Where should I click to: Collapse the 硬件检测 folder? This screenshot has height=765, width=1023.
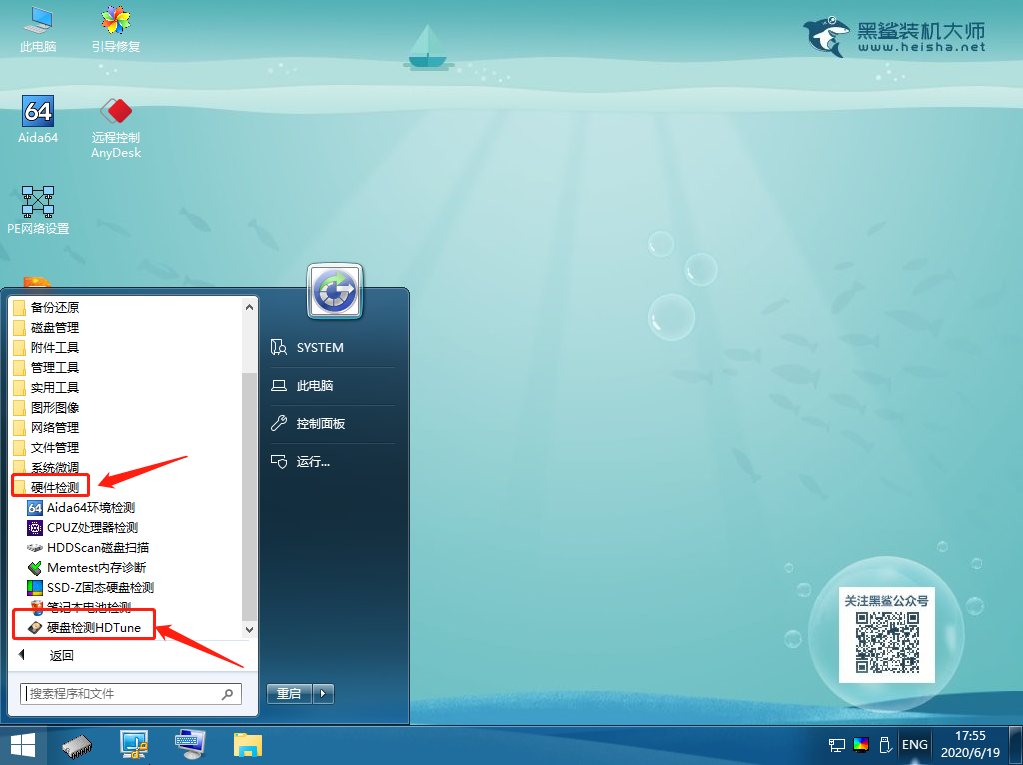coord(46,487)
